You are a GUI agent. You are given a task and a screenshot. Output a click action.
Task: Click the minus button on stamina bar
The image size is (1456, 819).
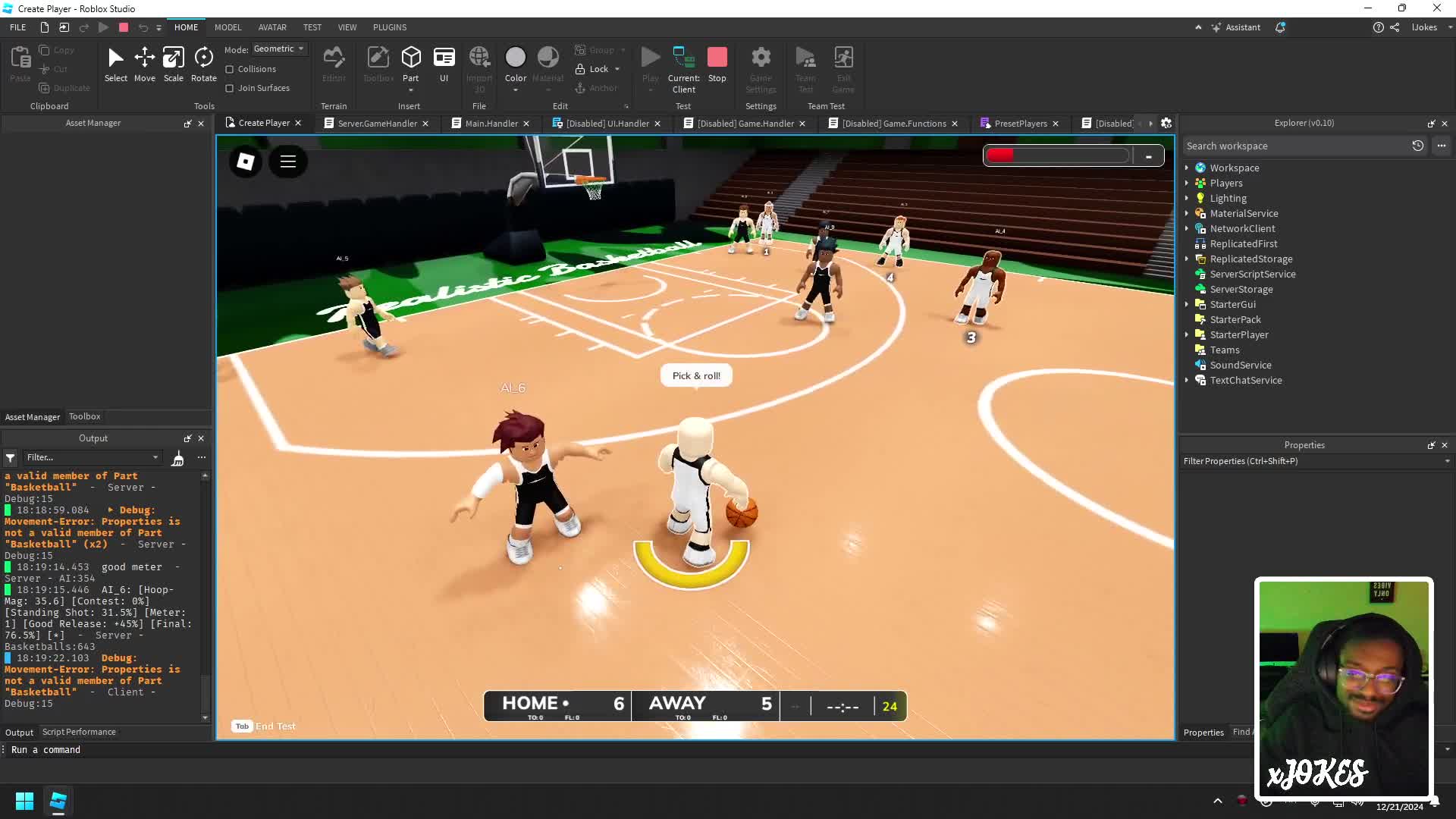(1148, 156)
